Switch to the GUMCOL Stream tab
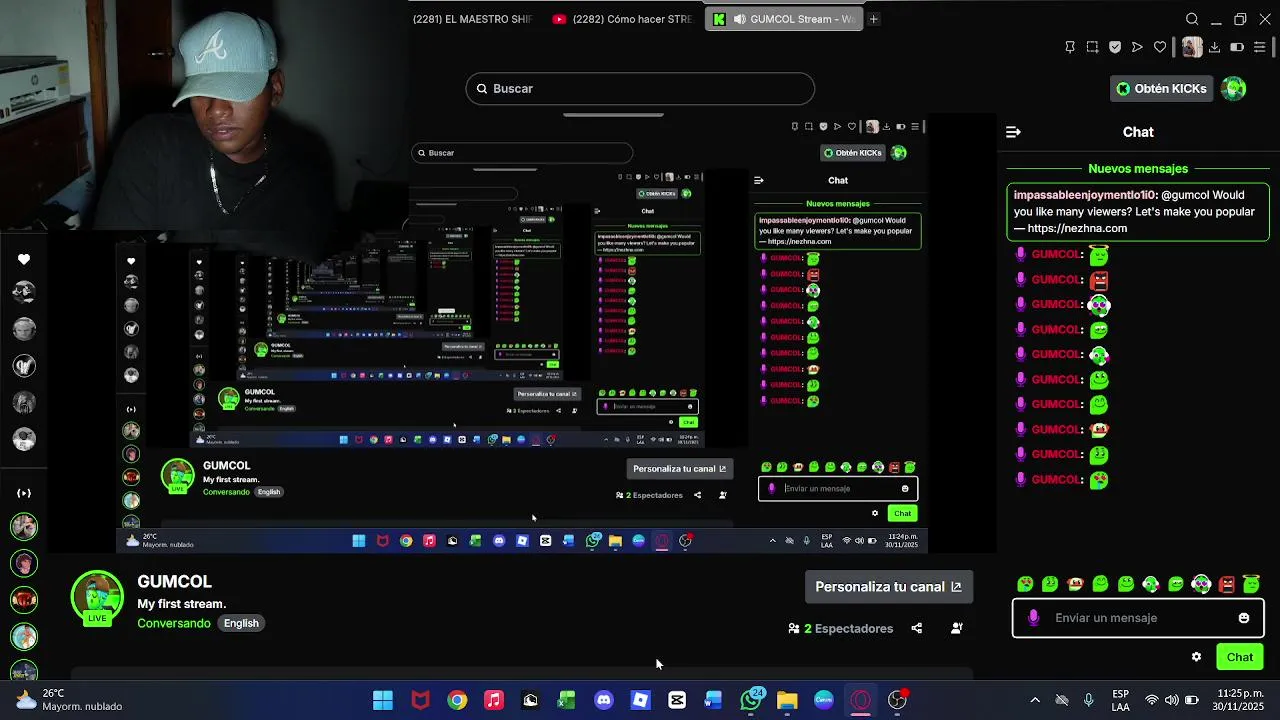This screenshot has height=720, width=1280. [x=784, y=19]
